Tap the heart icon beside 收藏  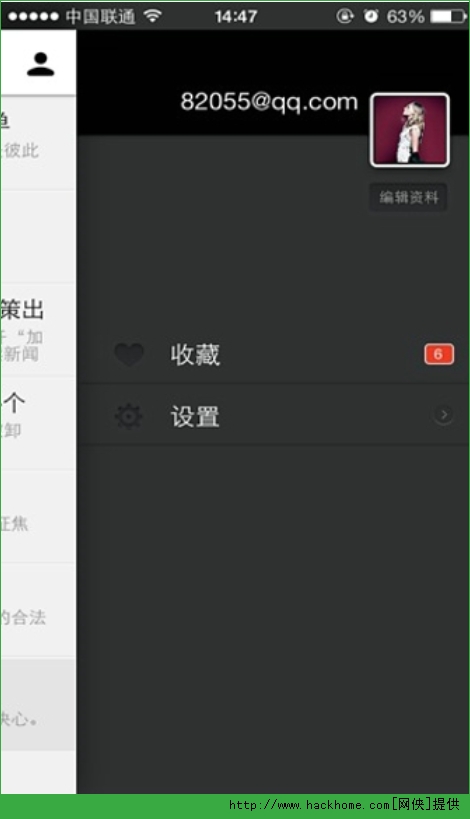129,355
